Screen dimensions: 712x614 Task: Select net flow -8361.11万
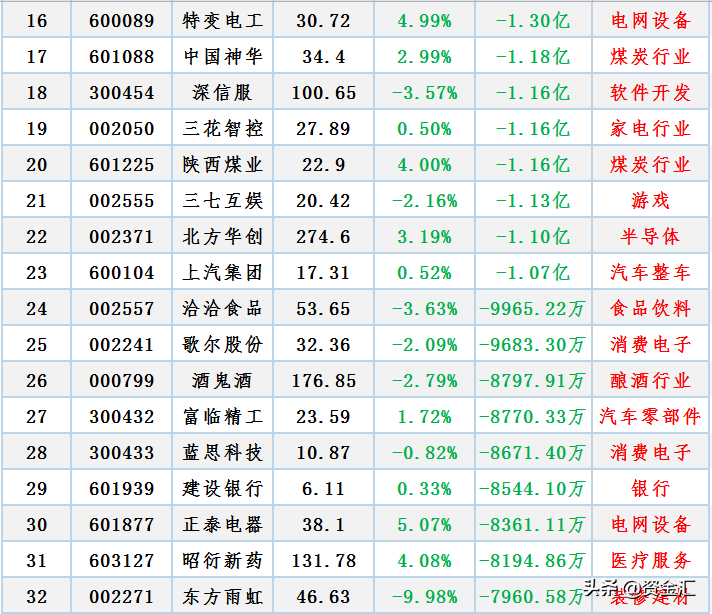[533, 525]
